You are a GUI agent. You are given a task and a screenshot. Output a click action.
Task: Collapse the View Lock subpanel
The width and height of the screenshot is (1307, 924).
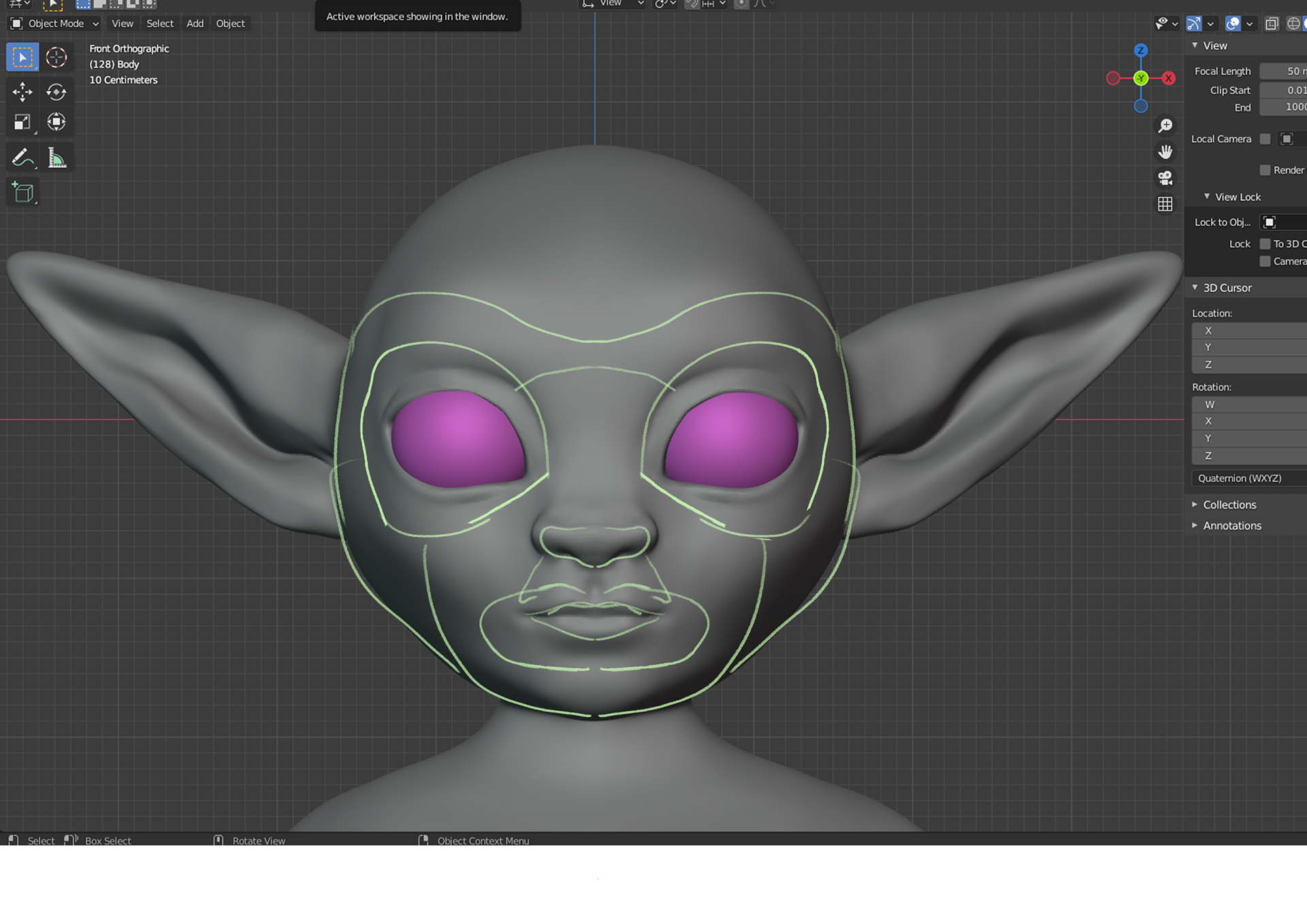point(1207,197)
